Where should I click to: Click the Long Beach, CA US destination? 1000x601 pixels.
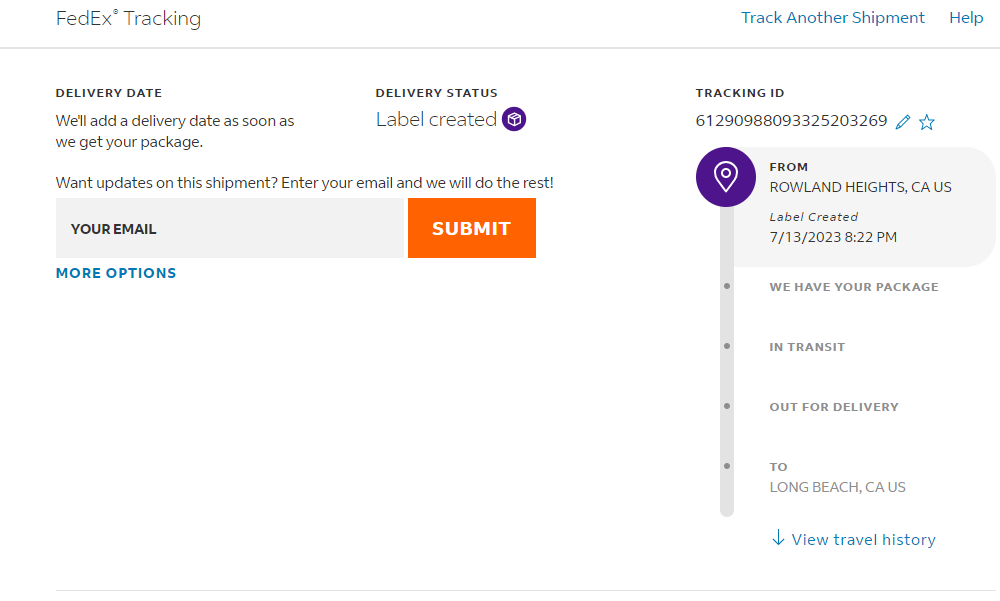837,487
